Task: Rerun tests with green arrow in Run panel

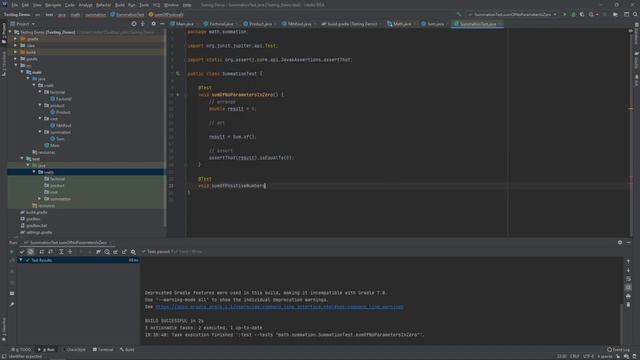Action: (11, 252)
